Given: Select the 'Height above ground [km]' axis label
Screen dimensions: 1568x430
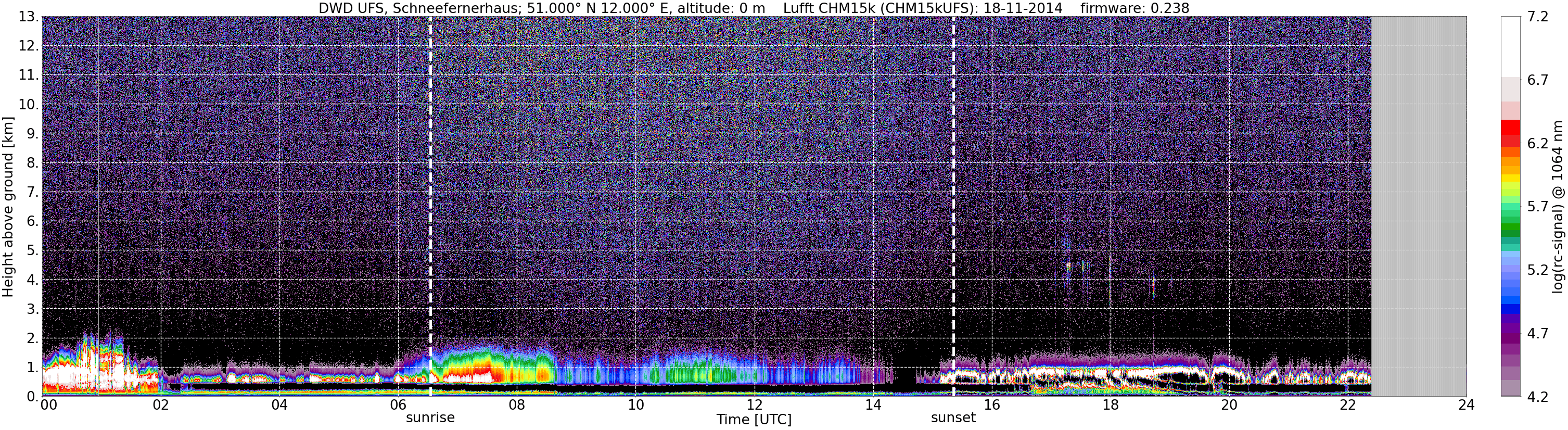Looking at the screenshot, I should 8,207.
